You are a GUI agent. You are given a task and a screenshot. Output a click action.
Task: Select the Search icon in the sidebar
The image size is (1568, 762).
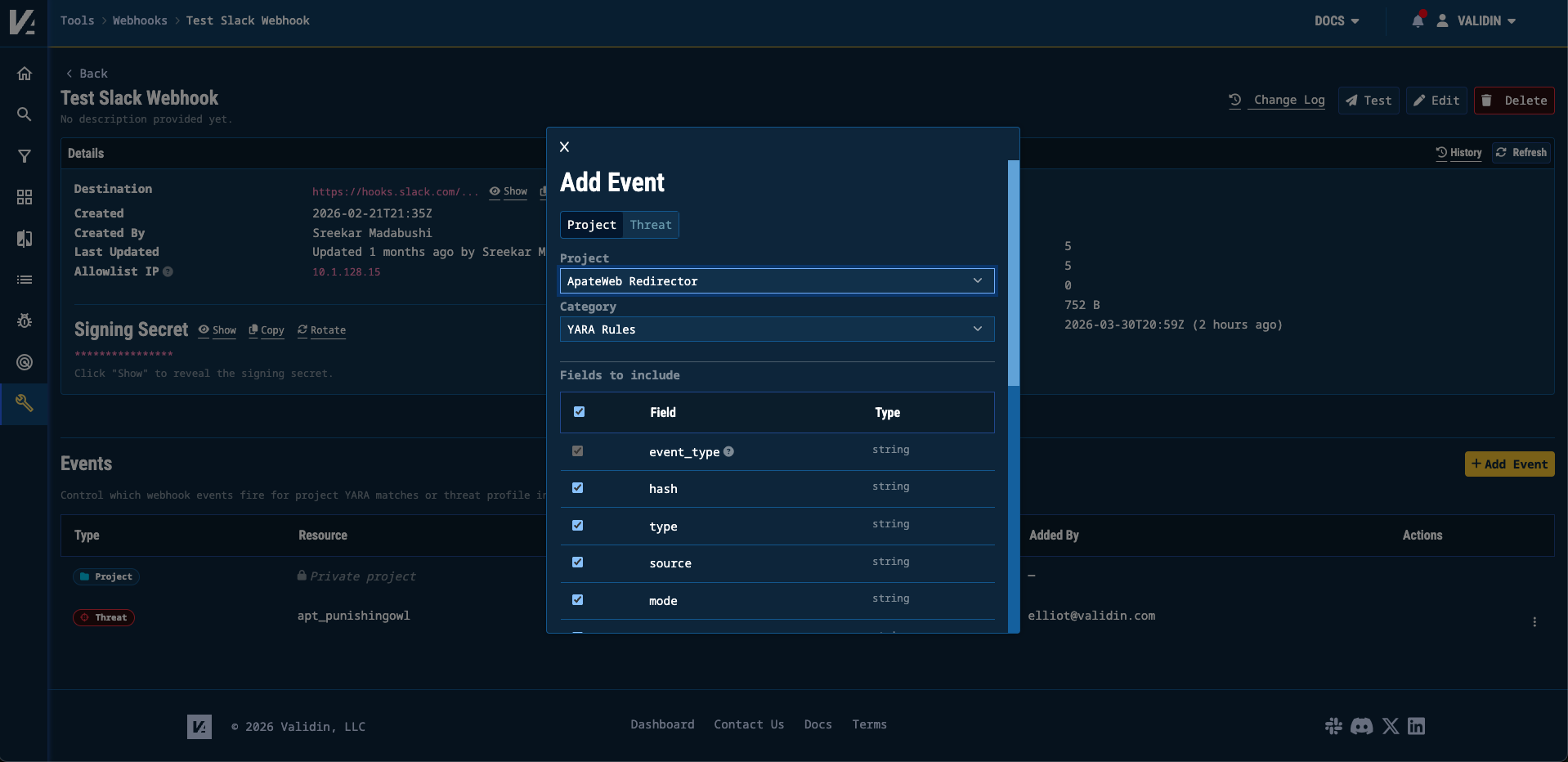pyautogui.click(x=24, y=114)
